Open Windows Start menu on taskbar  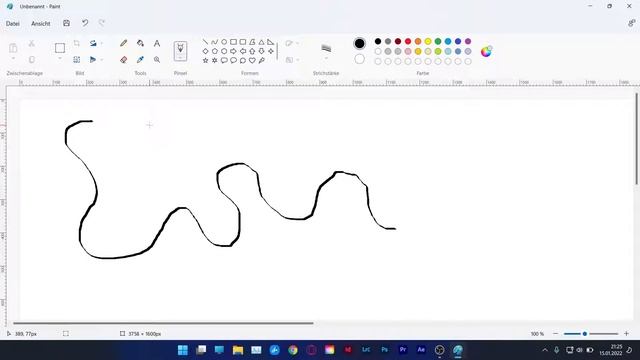tap(182, 350)
